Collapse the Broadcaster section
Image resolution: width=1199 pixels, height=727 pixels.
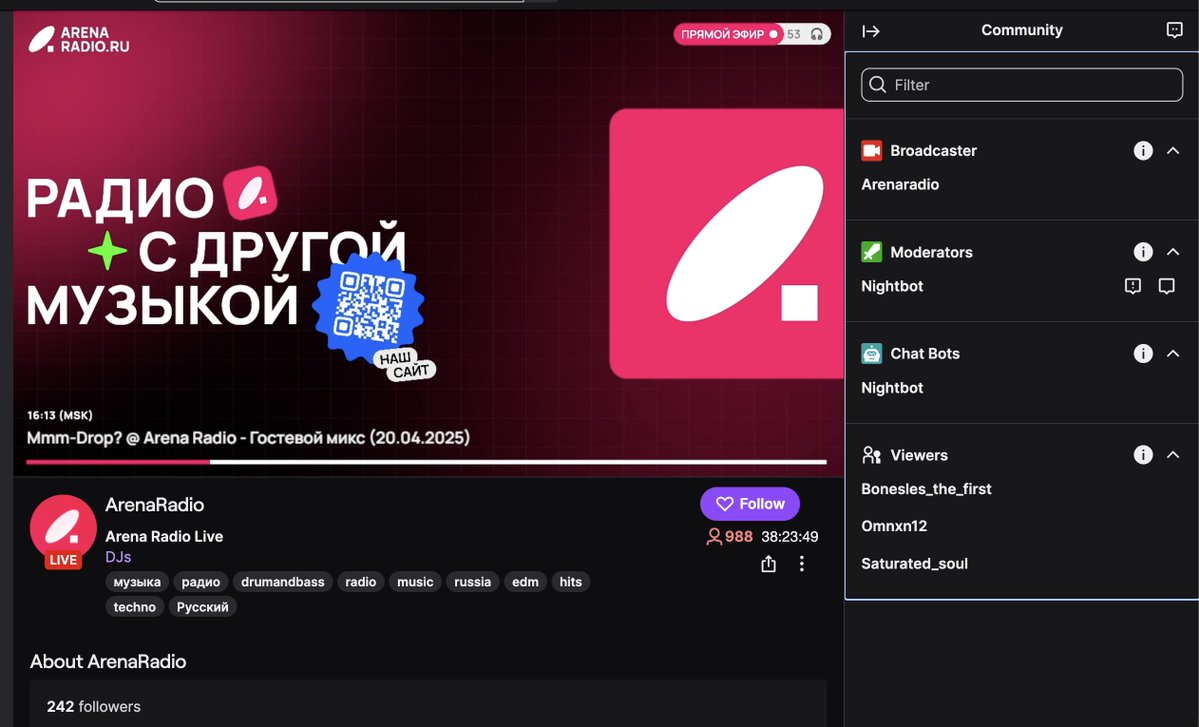[x=1172, y=151]
